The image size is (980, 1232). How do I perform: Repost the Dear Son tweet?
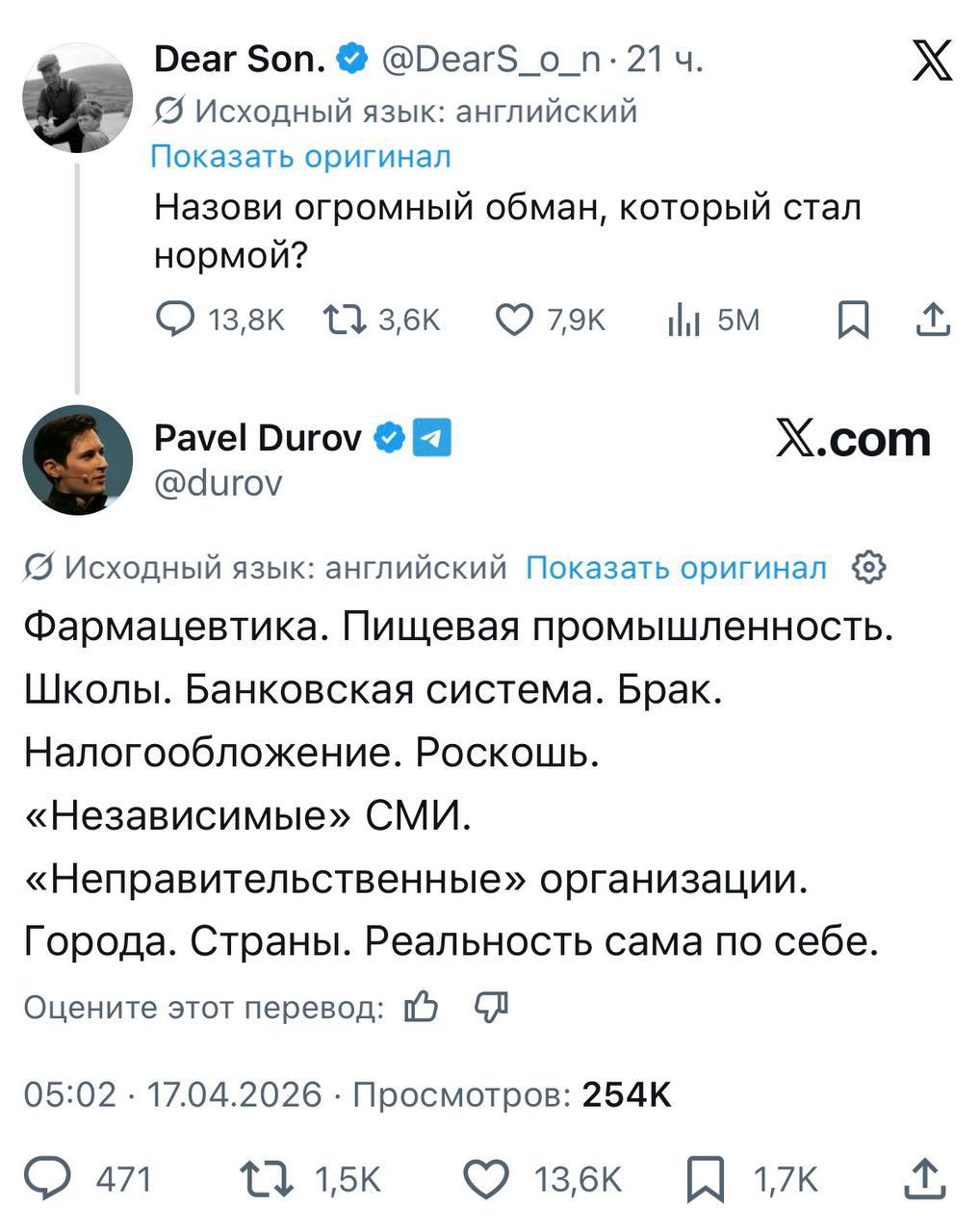coord(344,319)
